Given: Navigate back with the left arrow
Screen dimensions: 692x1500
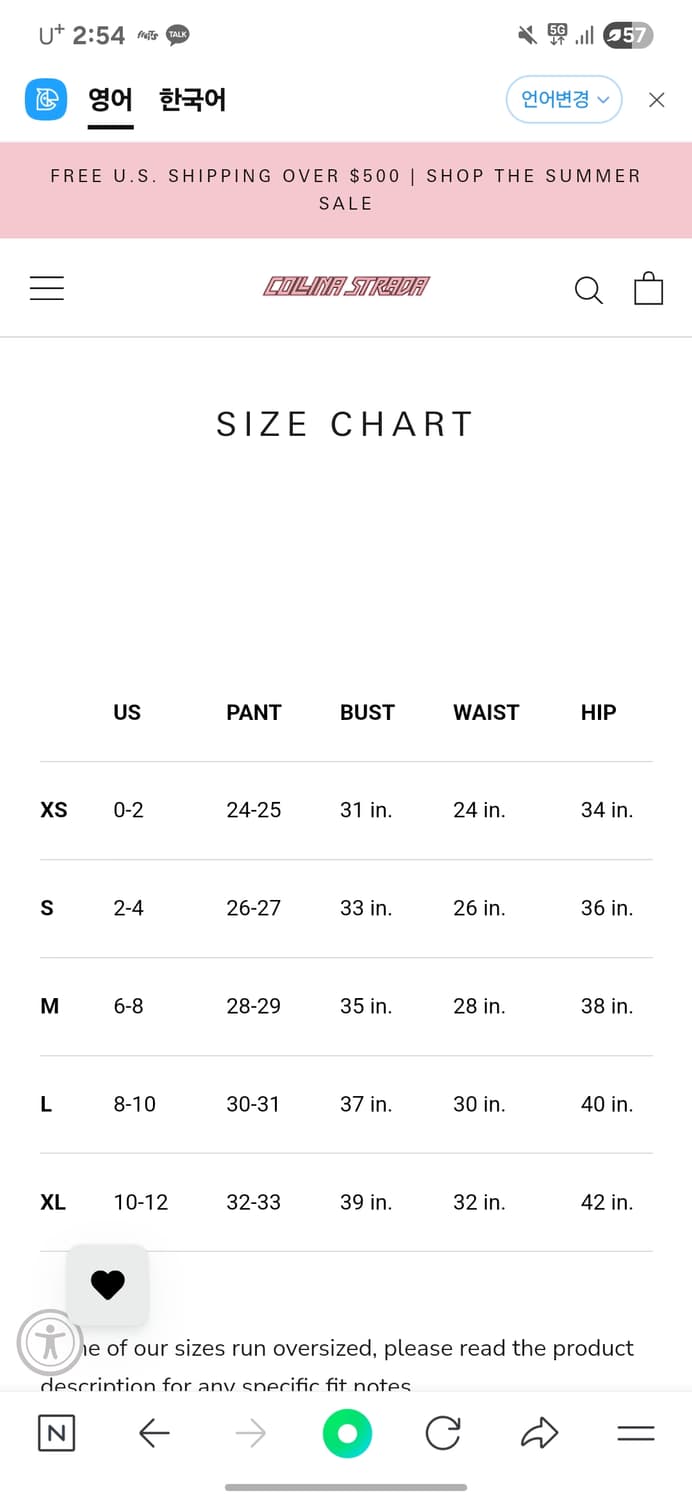Looking at the screenshot, I should 154,1434.
